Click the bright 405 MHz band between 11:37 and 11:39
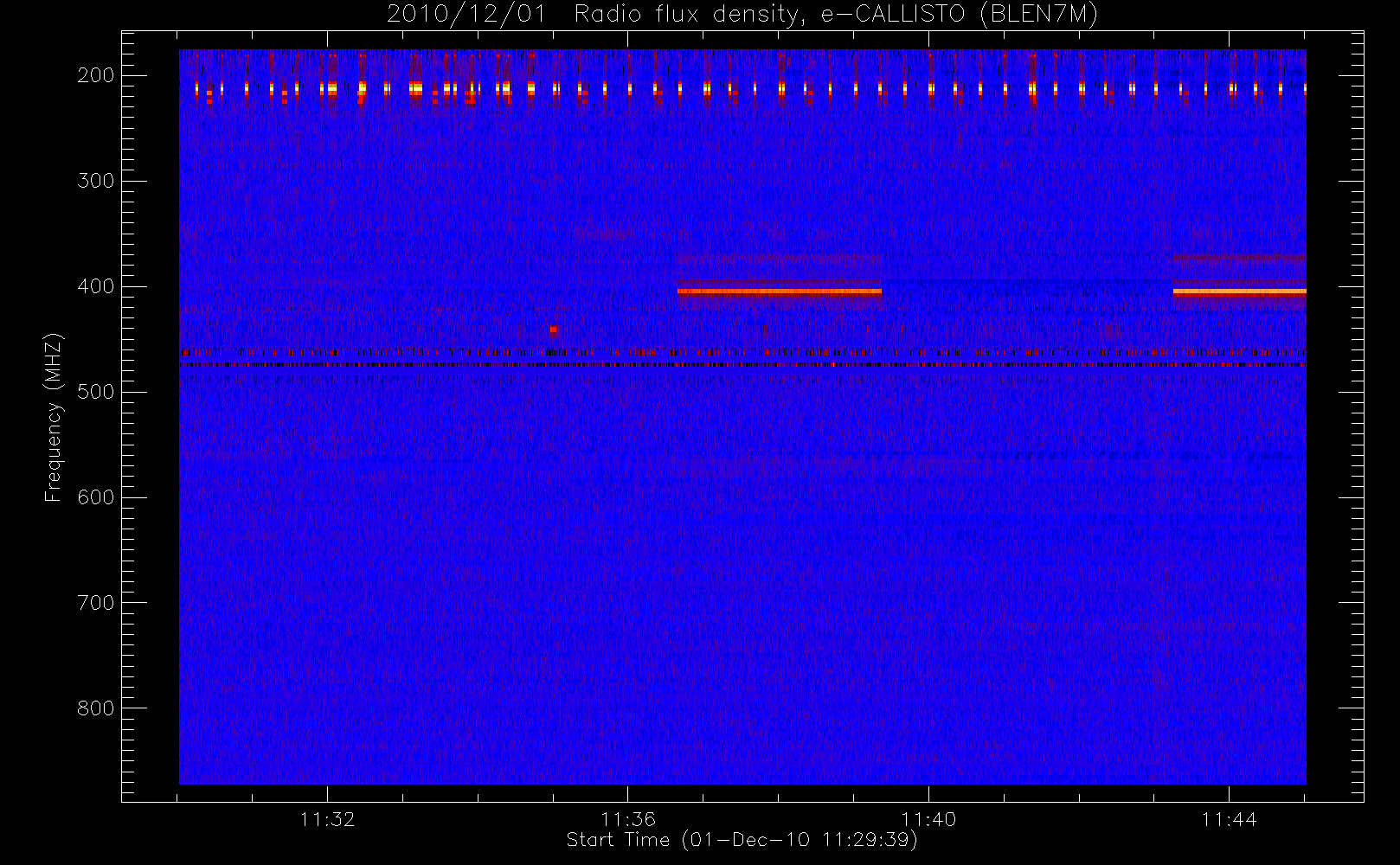This screenshot has width=1400, height=865. point(780,292)
